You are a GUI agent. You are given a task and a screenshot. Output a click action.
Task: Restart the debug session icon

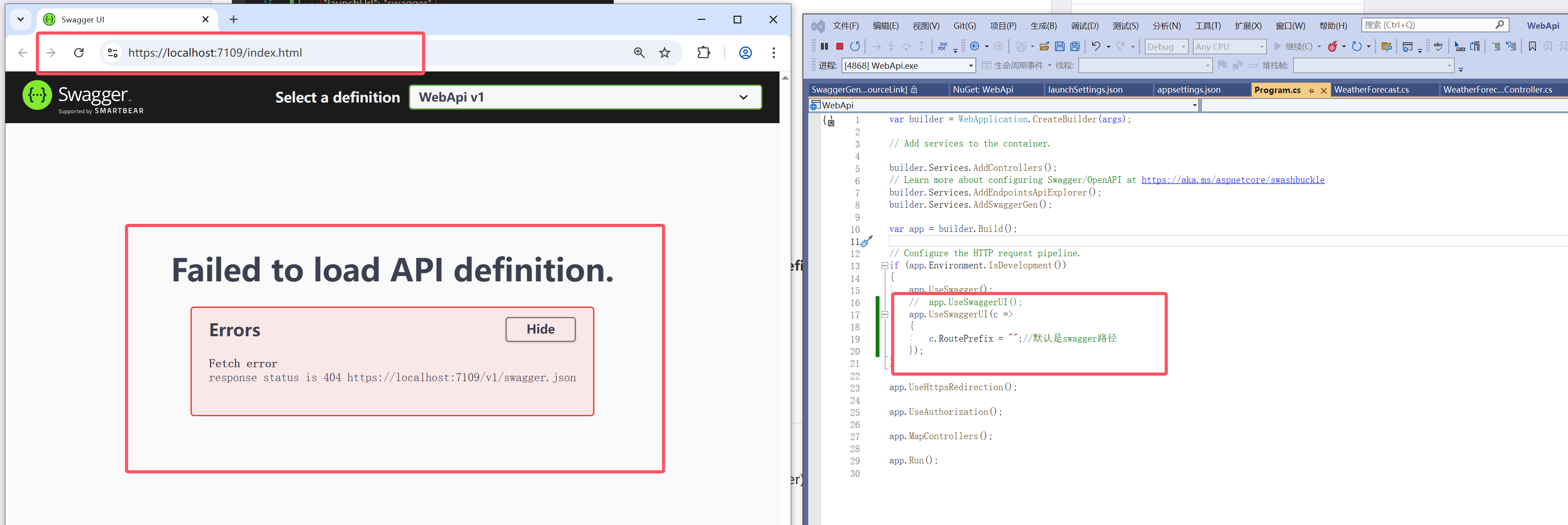coord(855,46)
